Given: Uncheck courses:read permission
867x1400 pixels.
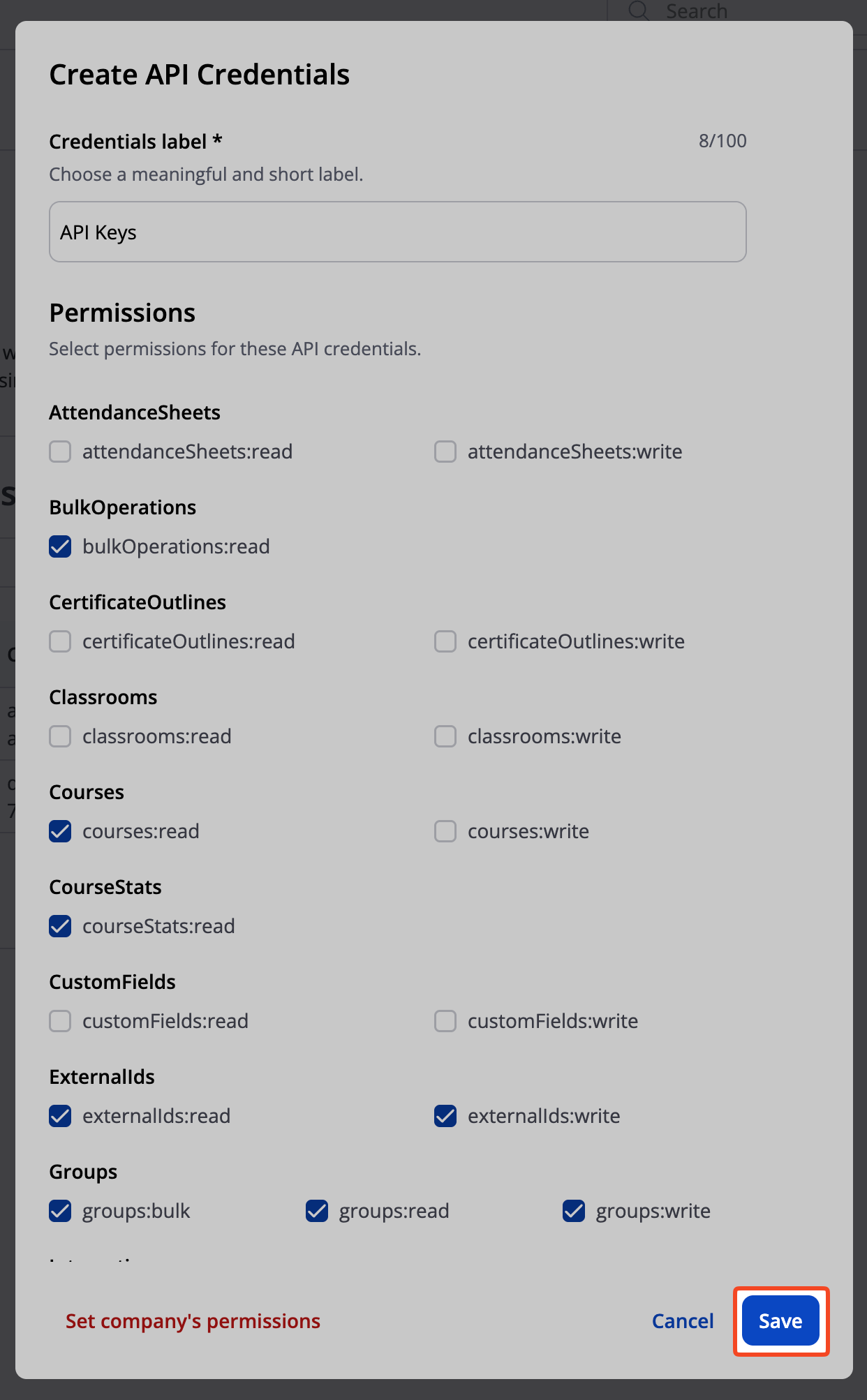Looking at the screenshot, I should pyautogui.click(x=60, y=831).
